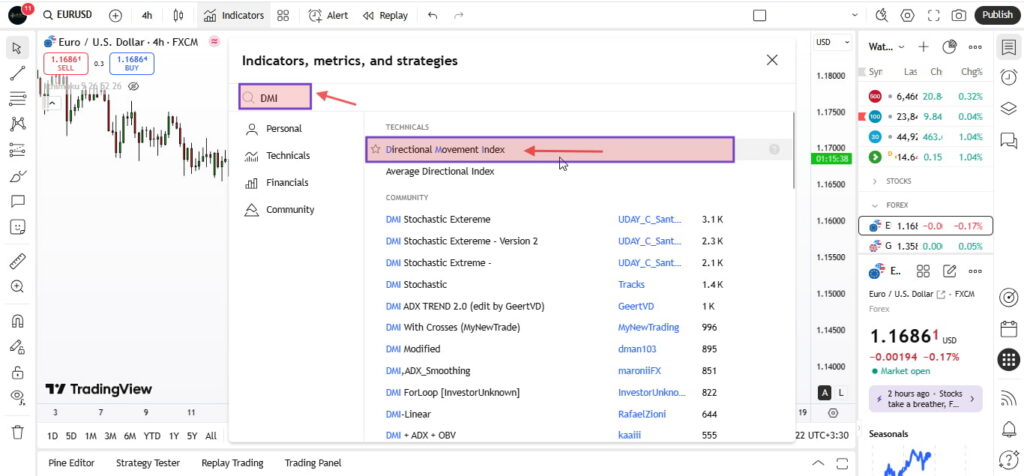
Task: Open the Trading Panel tab
Action: (x=313, y=463)
